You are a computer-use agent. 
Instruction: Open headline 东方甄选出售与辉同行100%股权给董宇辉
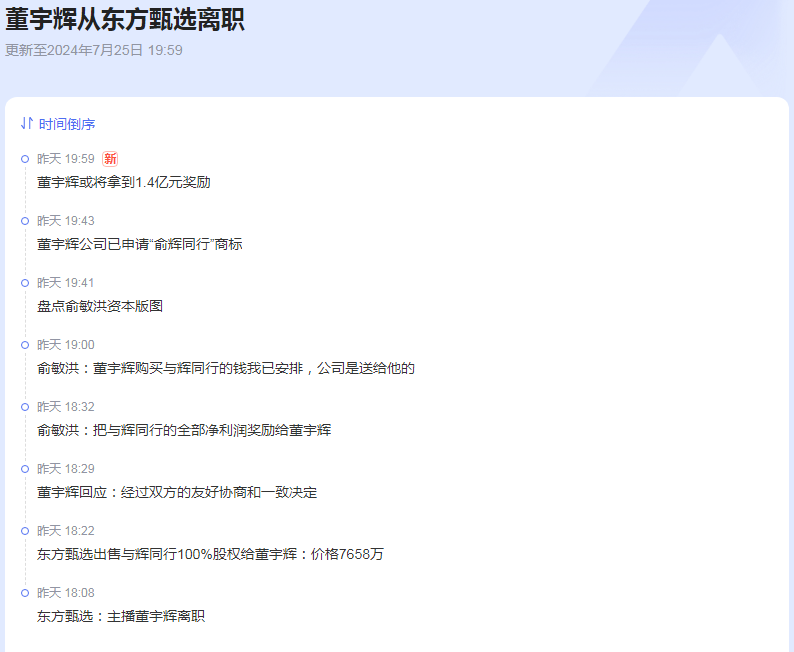tap(210, 554)
